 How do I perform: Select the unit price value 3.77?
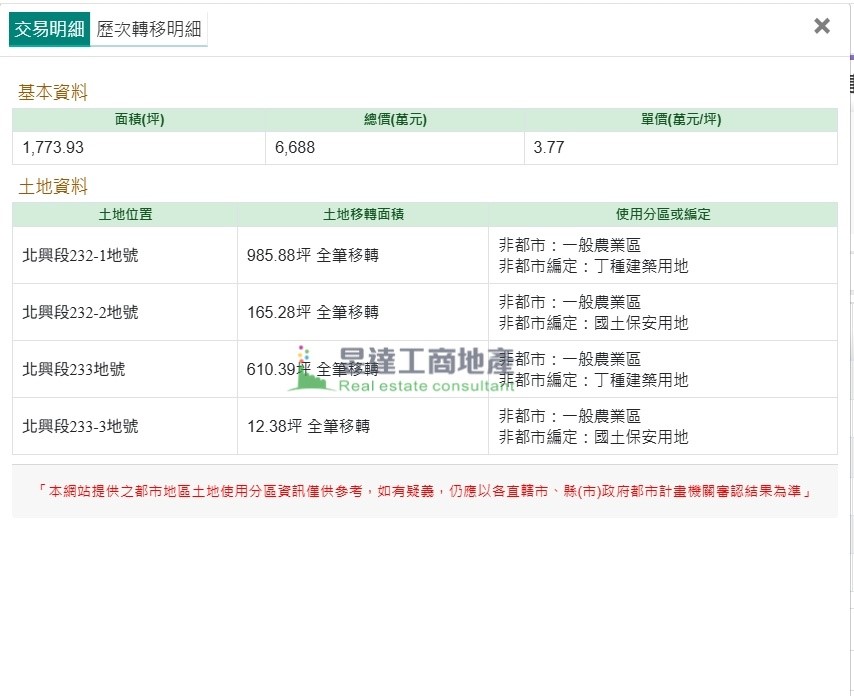(549, 147)
